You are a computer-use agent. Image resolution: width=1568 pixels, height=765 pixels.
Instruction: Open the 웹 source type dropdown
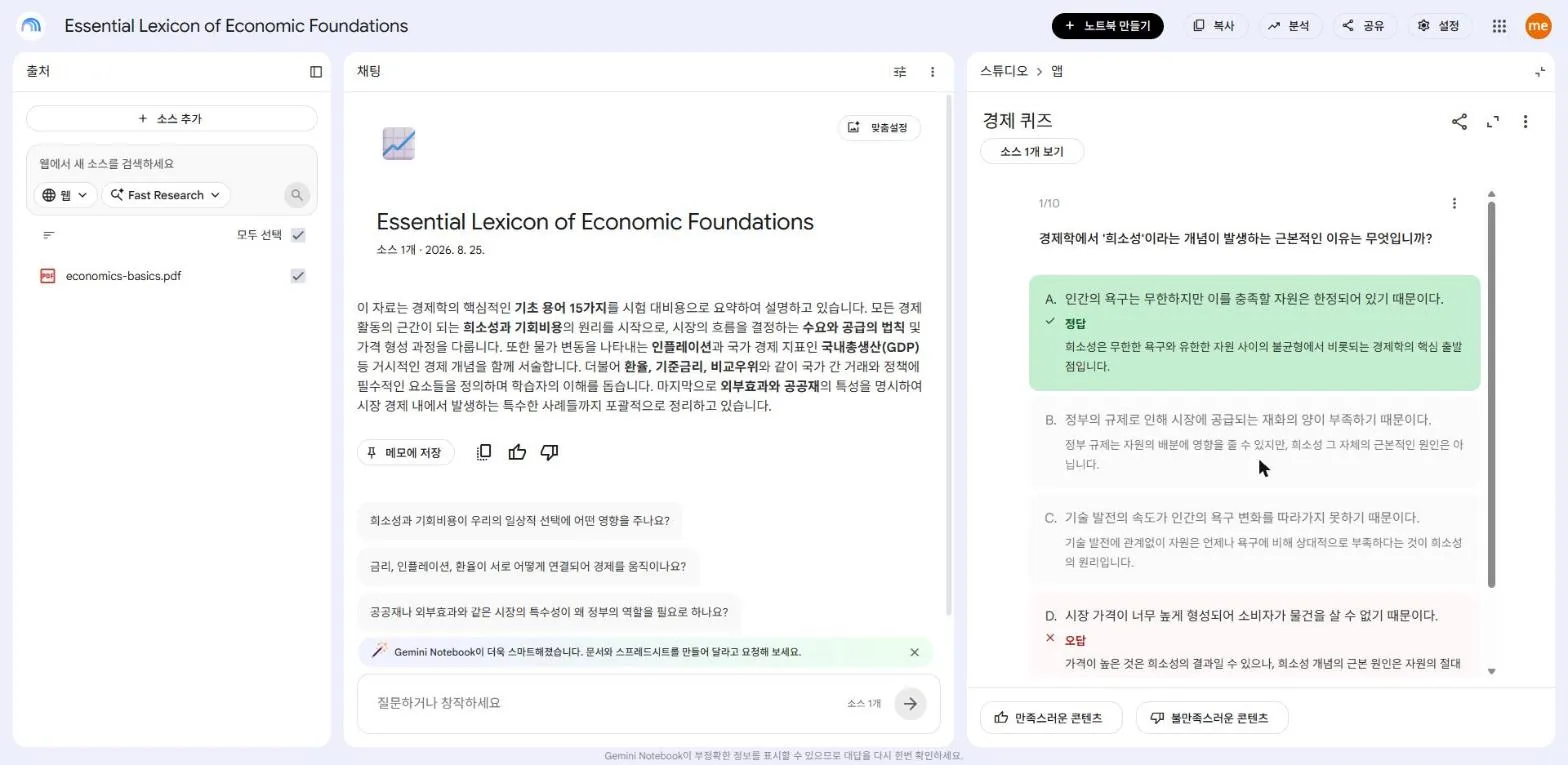click(65, 195)
